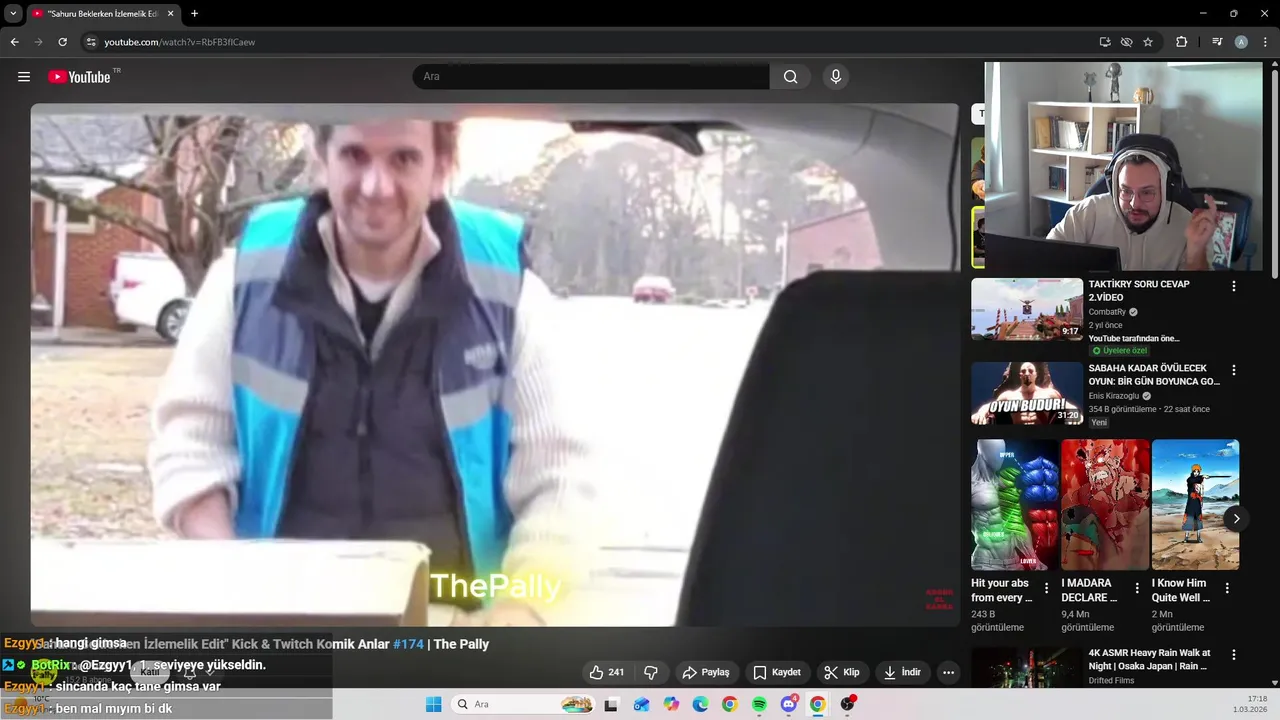The height and width of the screenshot is (720, 1280).
Task: Like the video showing 241 likes
Action: pos(607,672)
